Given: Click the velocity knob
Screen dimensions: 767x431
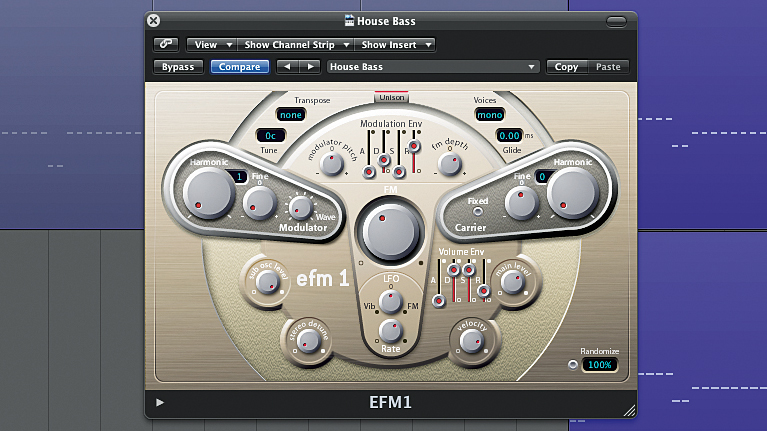Looking at the screenshot, I should coord(472,341).
